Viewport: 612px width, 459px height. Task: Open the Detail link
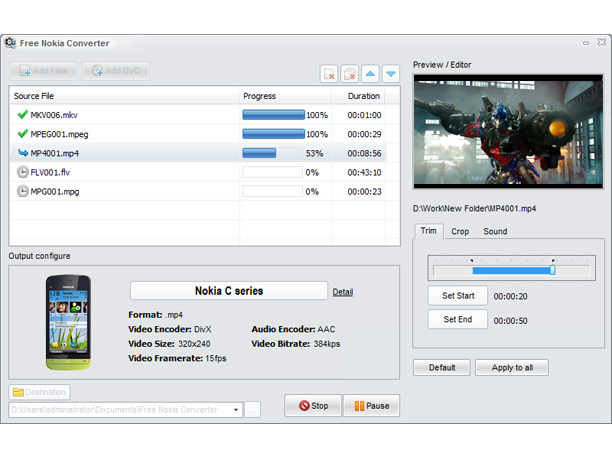[343, 292]
